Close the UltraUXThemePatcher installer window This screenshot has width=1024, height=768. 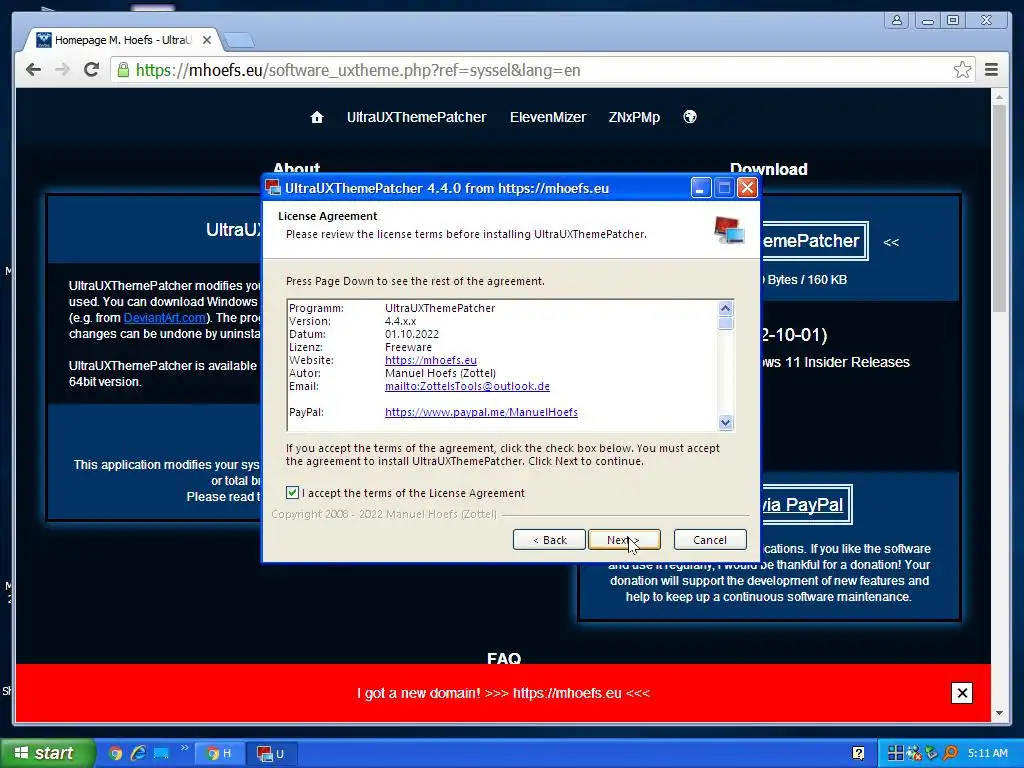click(747, 188)
